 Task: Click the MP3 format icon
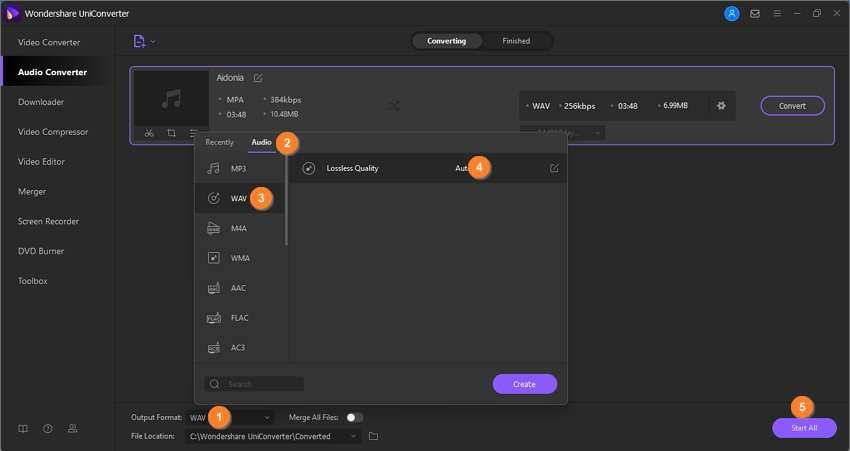(x=214, y=169)
